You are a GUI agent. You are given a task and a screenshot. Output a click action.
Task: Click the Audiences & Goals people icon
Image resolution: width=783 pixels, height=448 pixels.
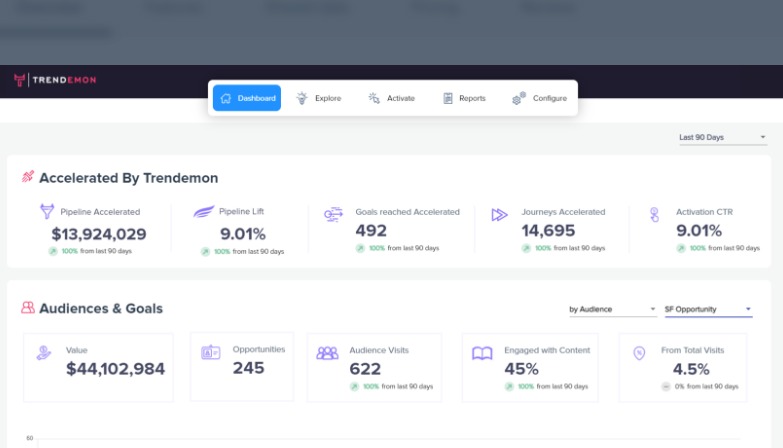[28, 308]
